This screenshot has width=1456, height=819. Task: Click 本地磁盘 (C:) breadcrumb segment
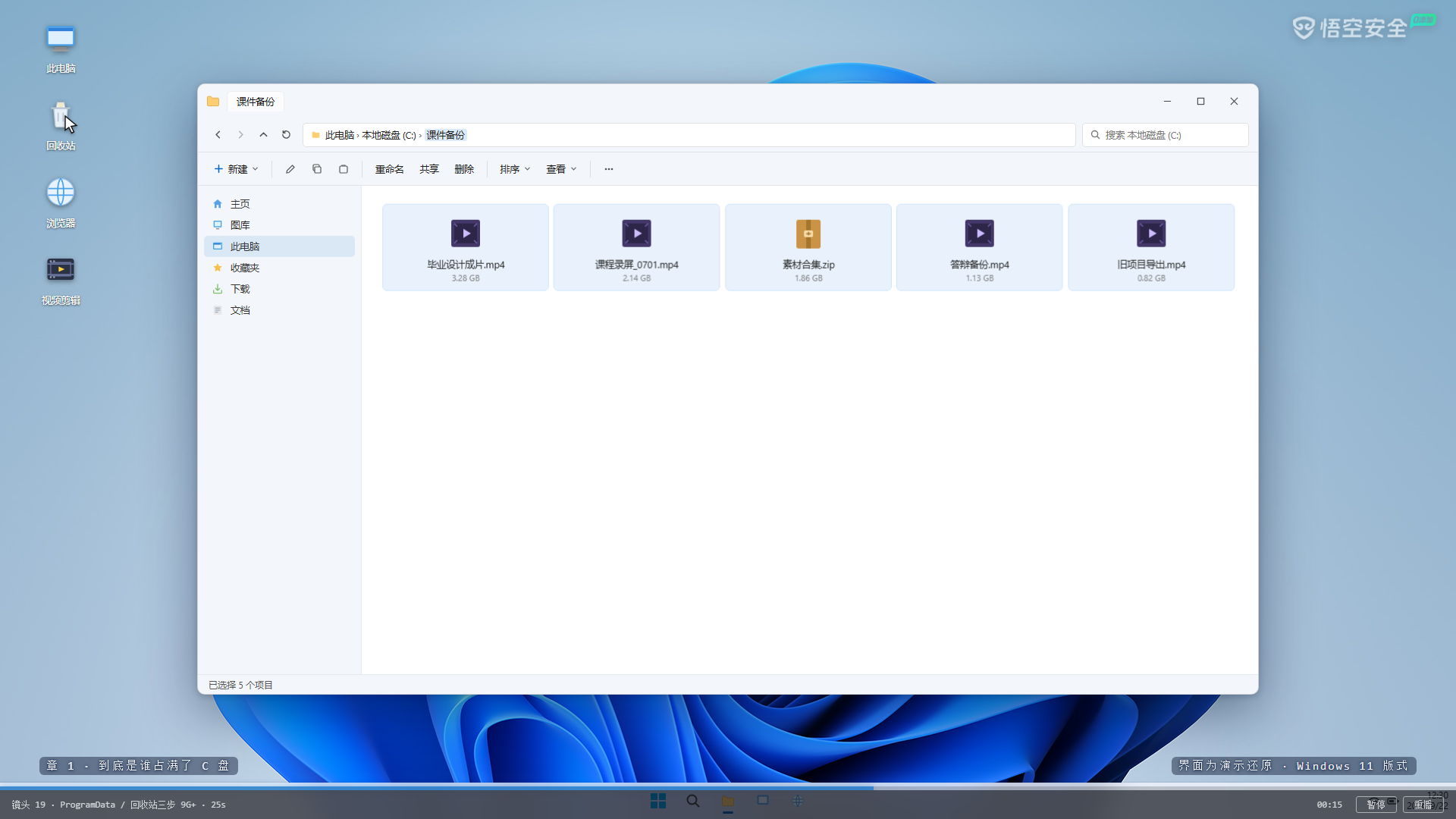pos(389,135)
